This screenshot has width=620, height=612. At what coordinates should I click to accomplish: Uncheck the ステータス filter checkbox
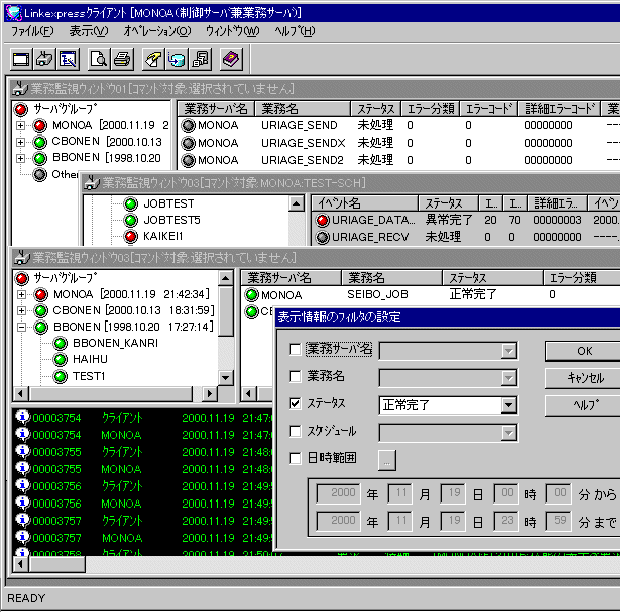295,403
